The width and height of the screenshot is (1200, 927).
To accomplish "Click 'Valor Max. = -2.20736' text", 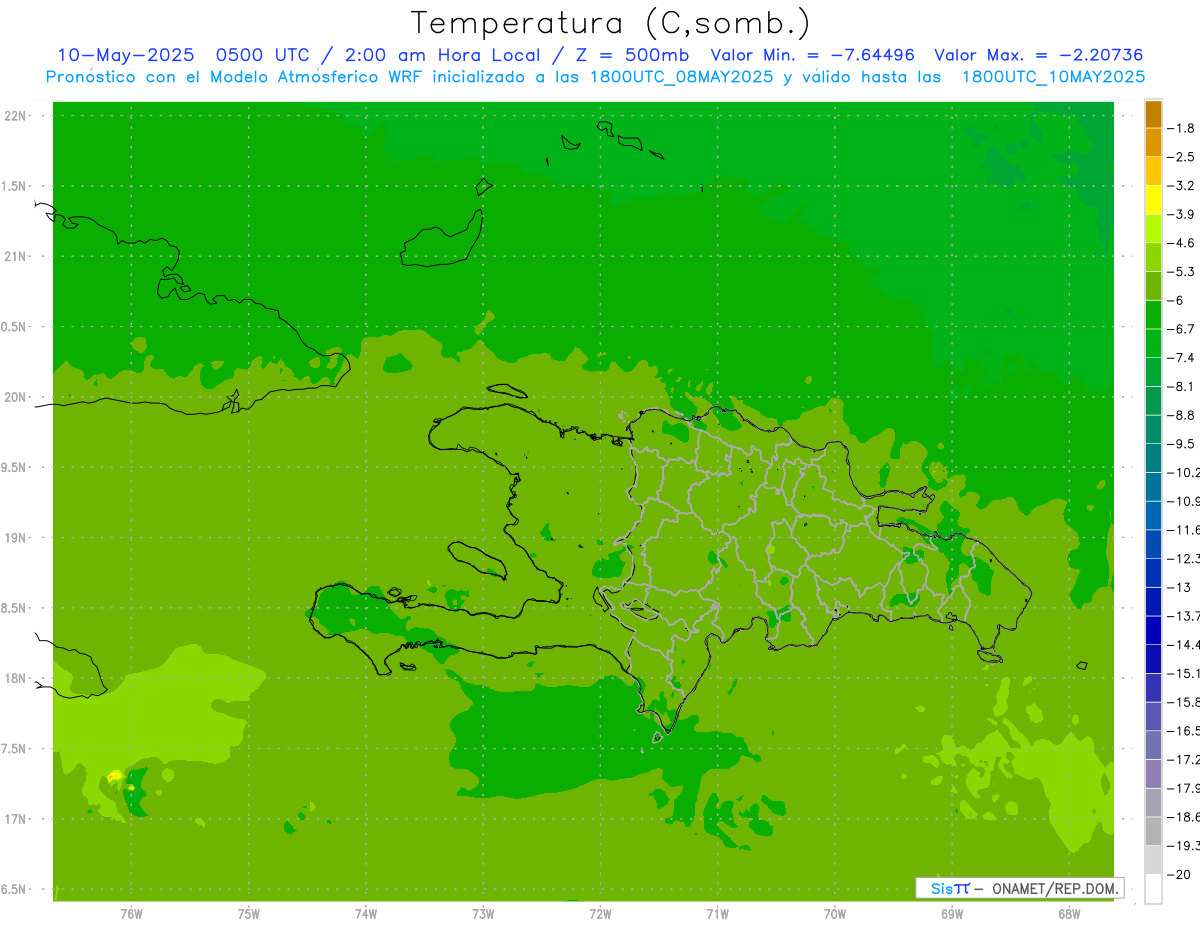I will (1038, 56).
